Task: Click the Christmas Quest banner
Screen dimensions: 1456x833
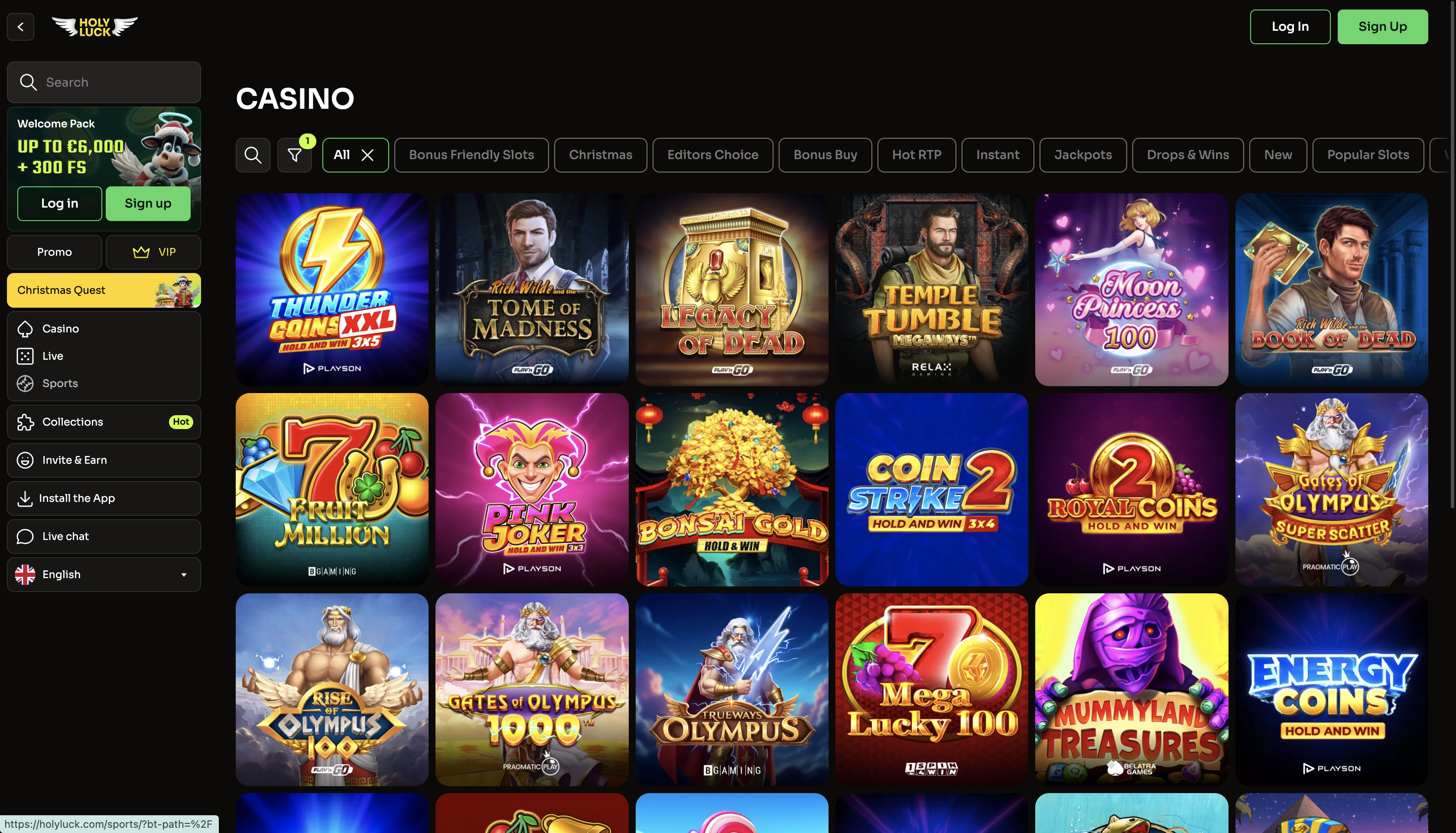Action: pyautogui.click(x=104, y=290)
